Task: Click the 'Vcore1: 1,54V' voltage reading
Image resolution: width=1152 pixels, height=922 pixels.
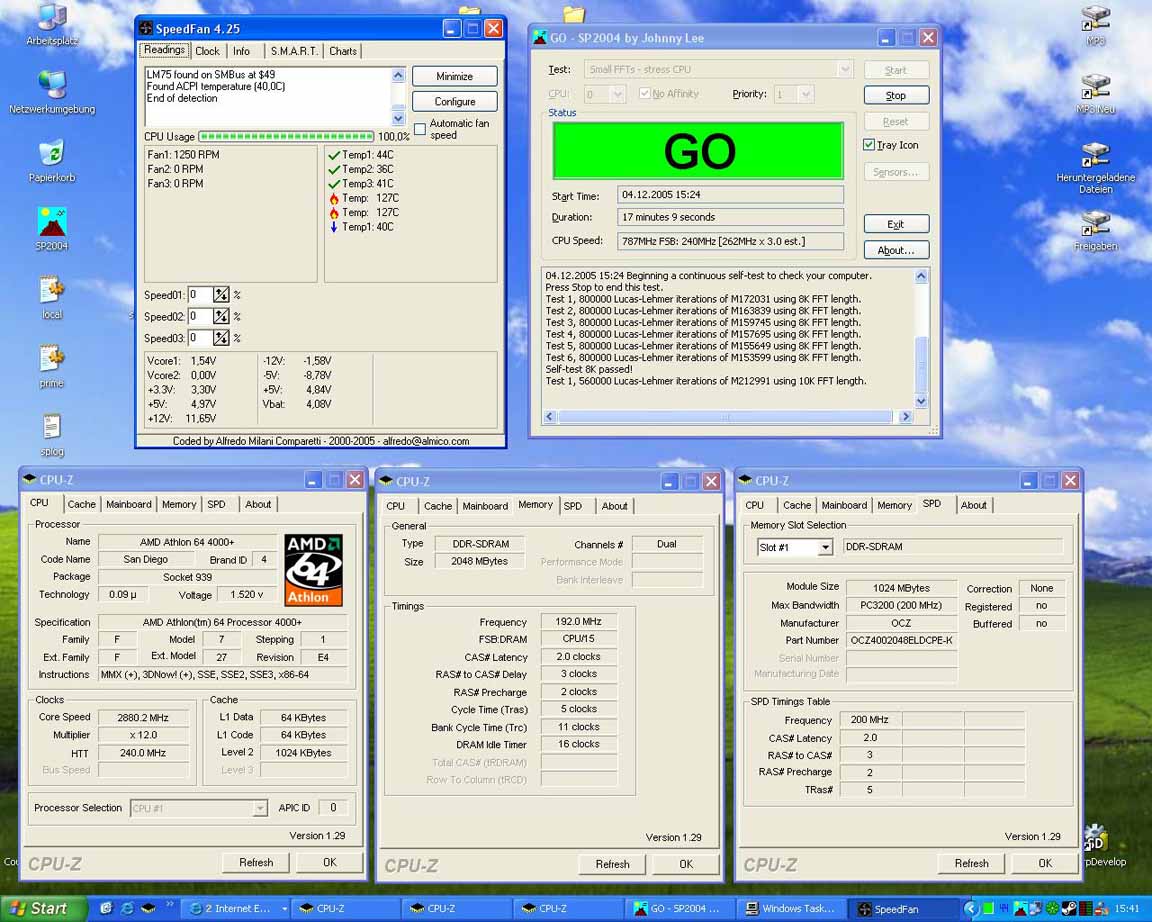Action: coord(181,361)
